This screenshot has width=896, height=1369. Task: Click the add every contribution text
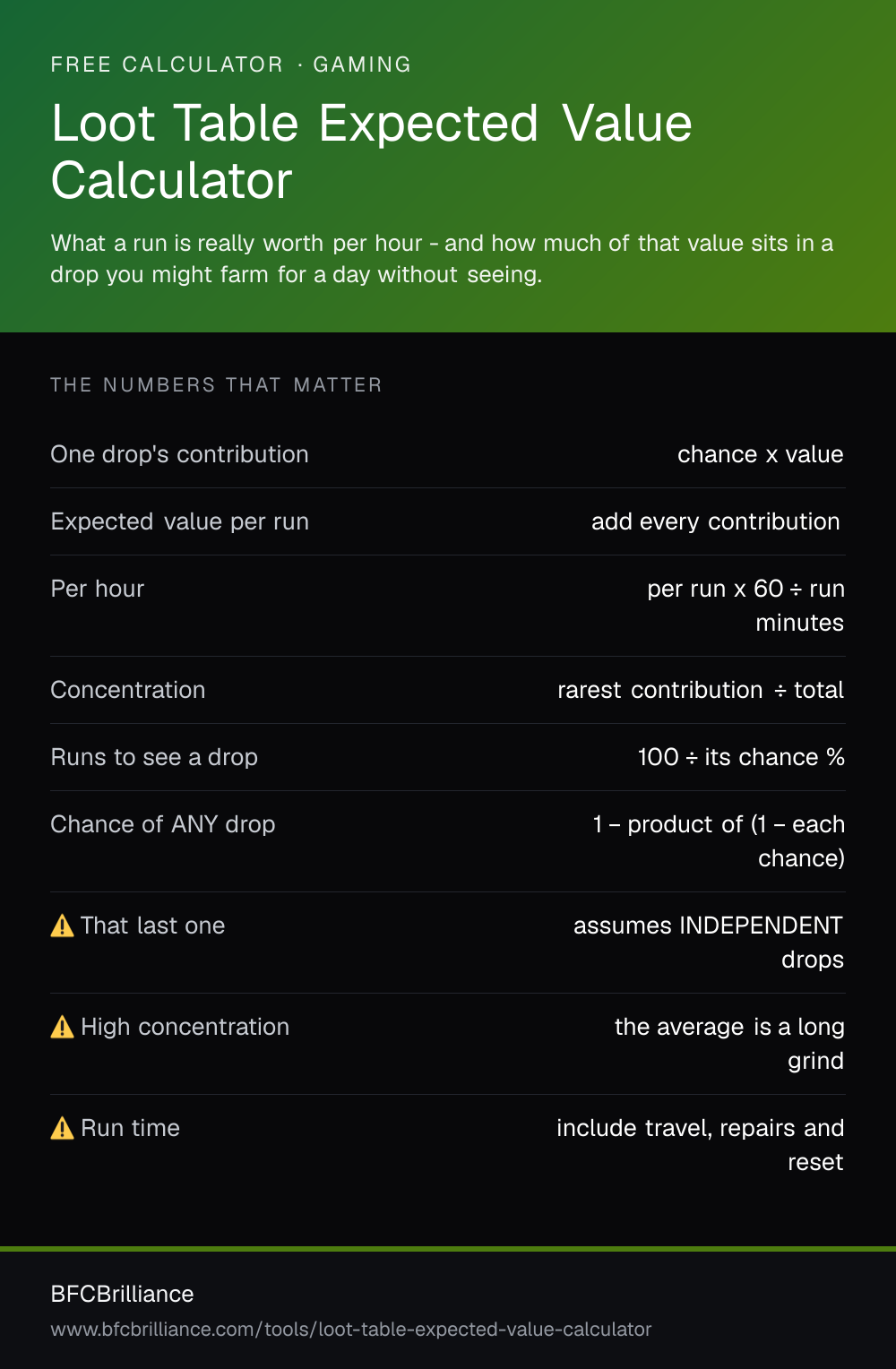[716, 521]
